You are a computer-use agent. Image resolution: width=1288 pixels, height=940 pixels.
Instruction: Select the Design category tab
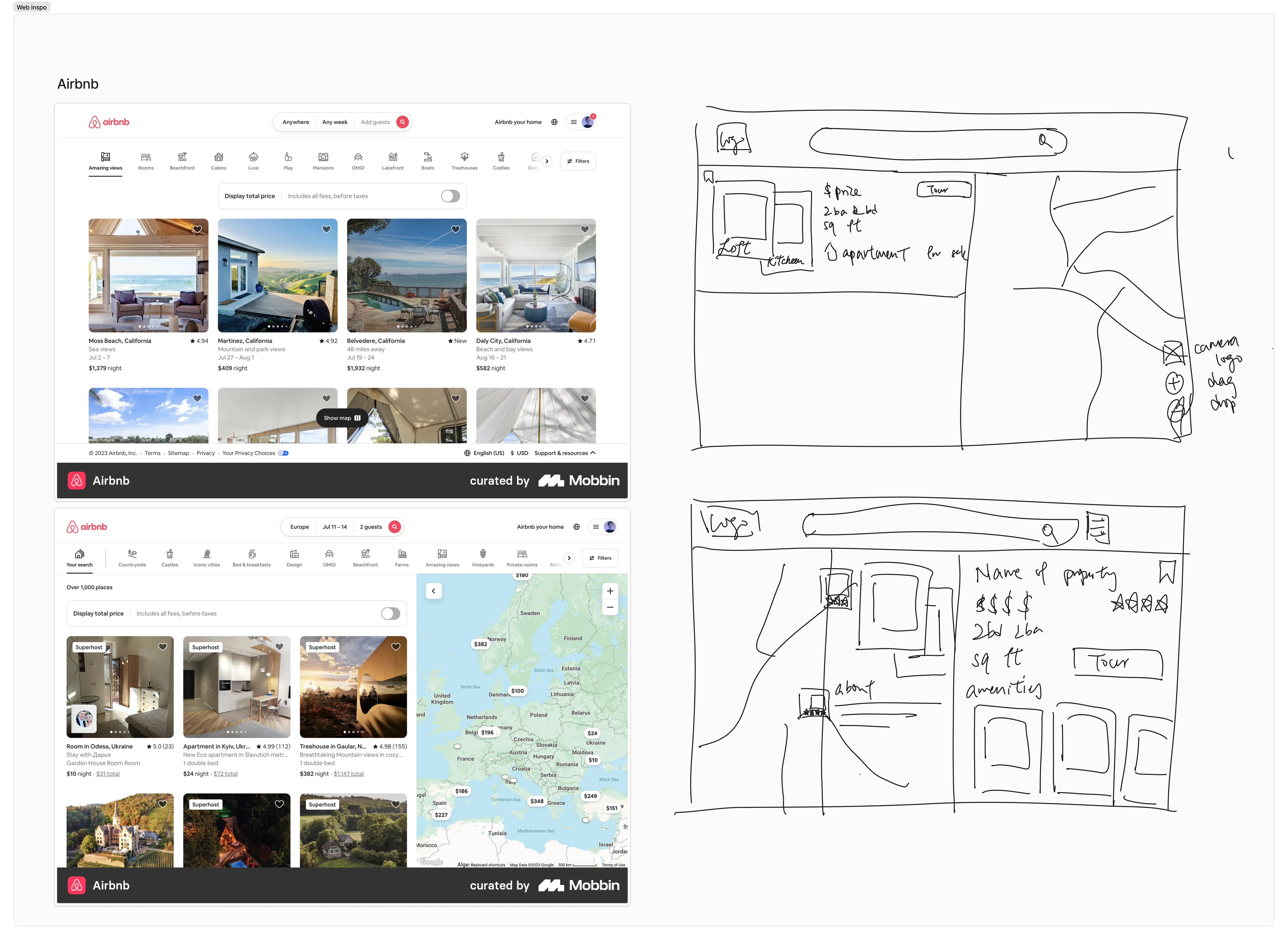(294, 558)
